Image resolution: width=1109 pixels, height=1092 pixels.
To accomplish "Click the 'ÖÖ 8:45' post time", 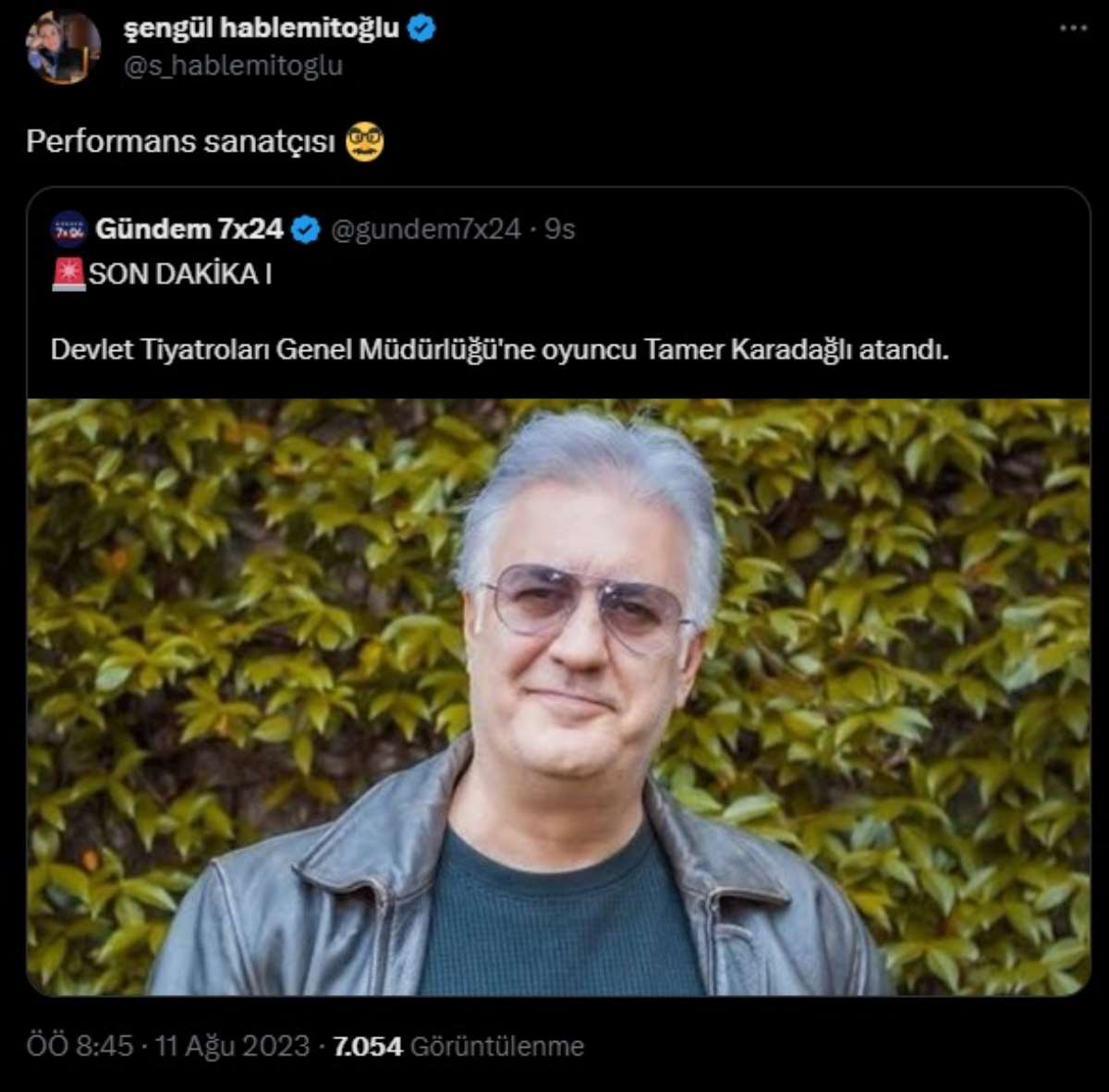I will coord(79,1046).
